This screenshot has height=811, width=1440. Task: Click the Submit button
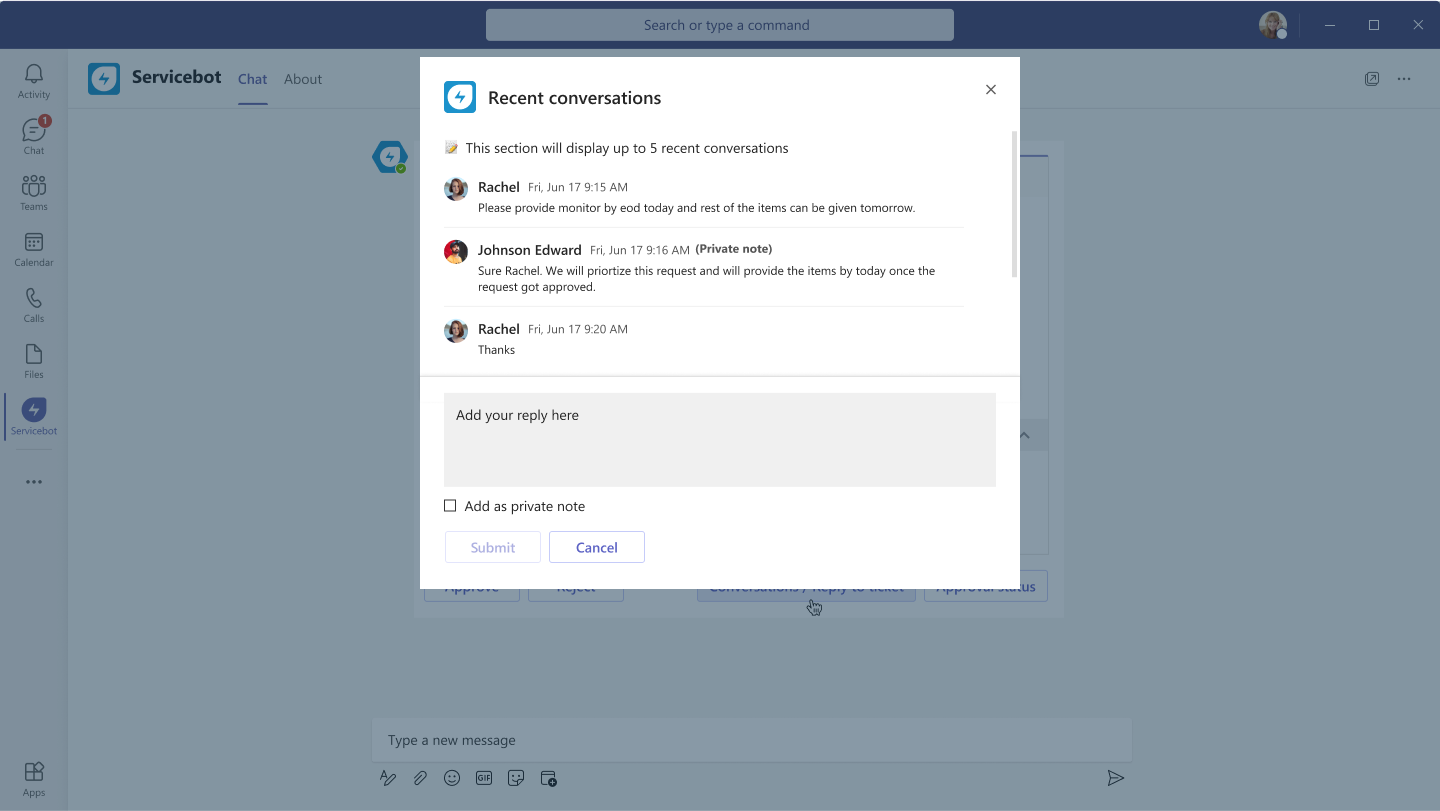[493, 547]
